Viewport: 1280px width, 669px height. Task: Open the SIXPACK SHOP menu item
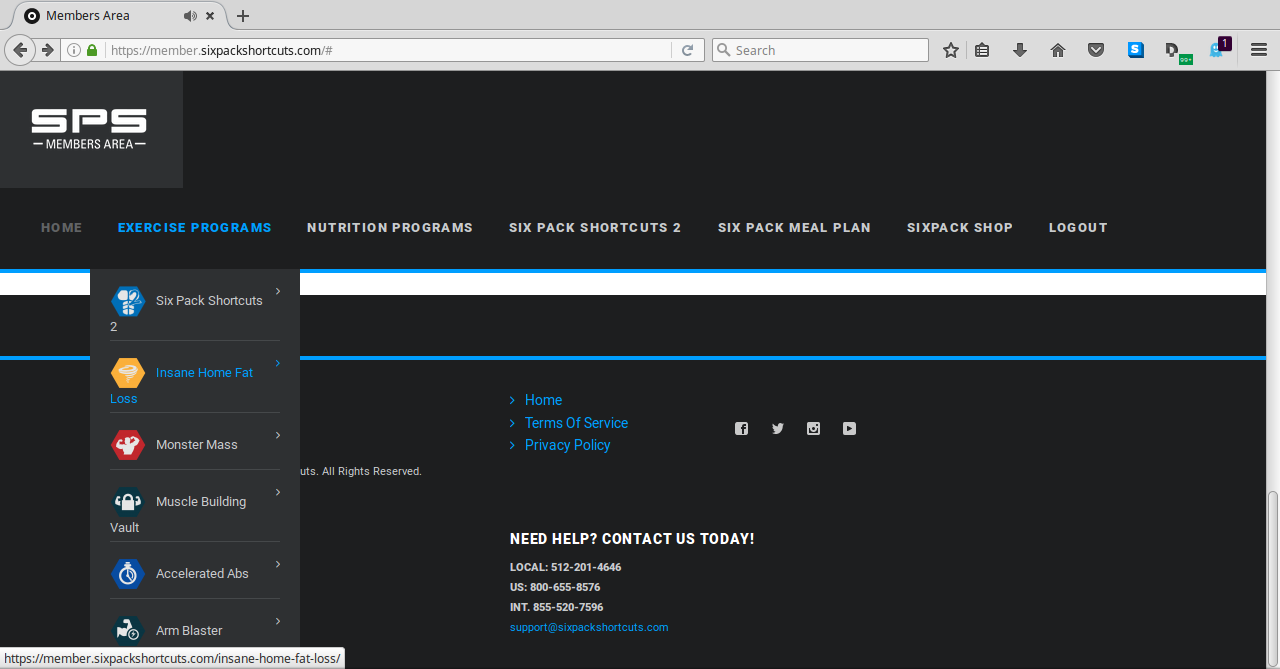point(960,228)
